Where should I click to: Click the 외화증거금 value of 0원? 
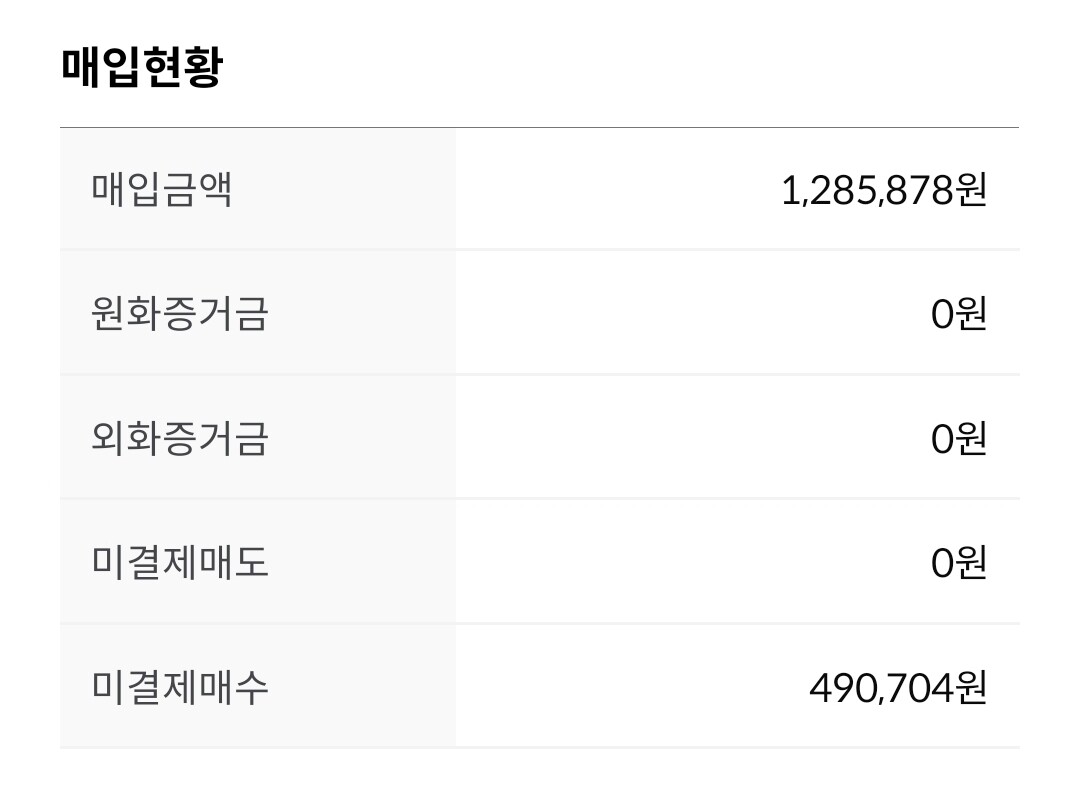[x=958, y=438]
